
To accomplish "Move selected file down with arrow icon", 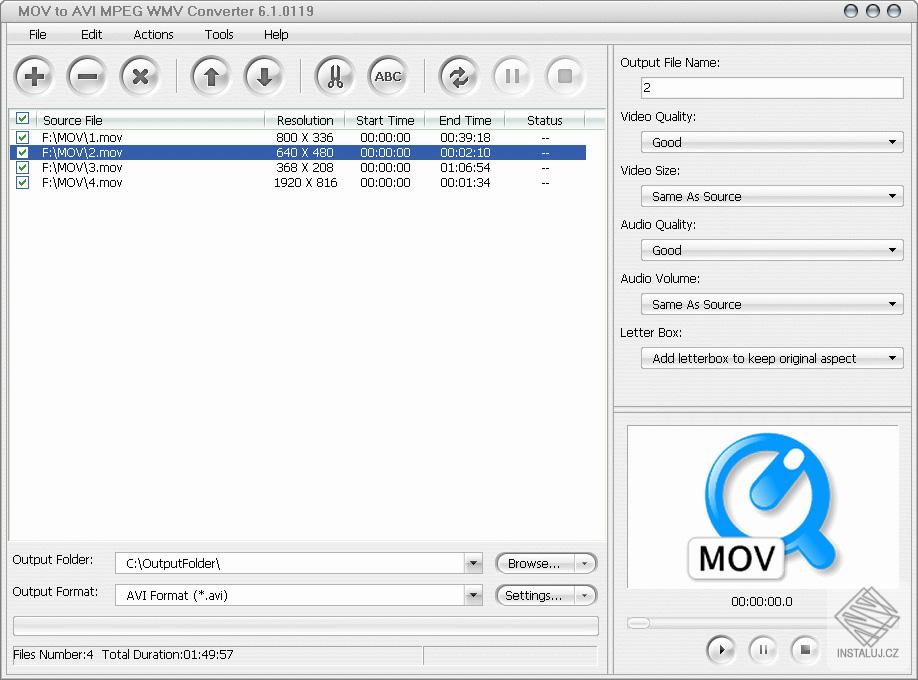I will [x=262, y=75].
